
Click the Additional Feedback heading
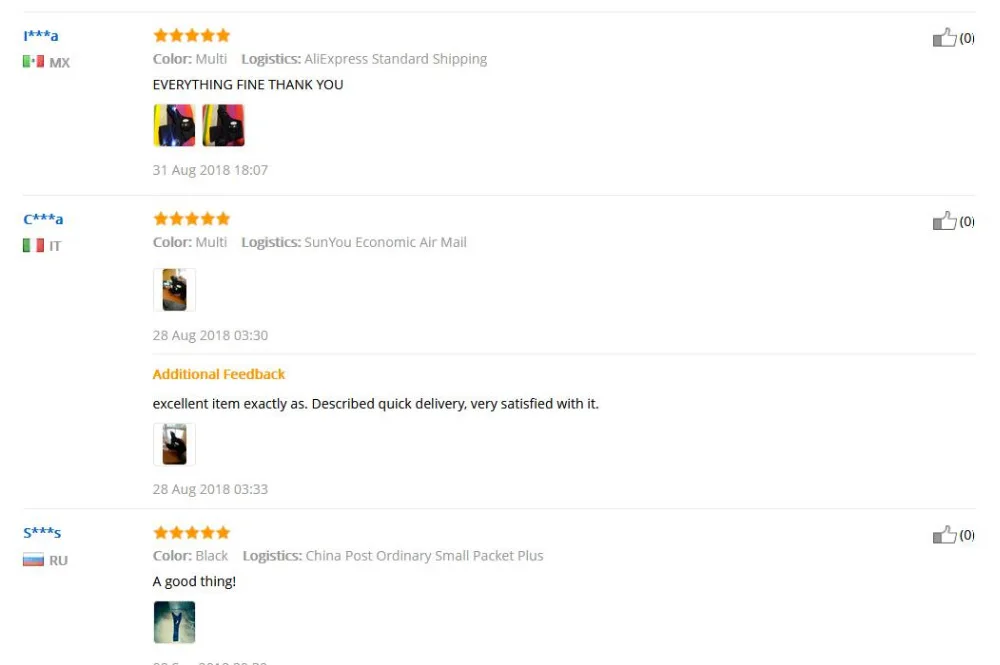(219, 374)
